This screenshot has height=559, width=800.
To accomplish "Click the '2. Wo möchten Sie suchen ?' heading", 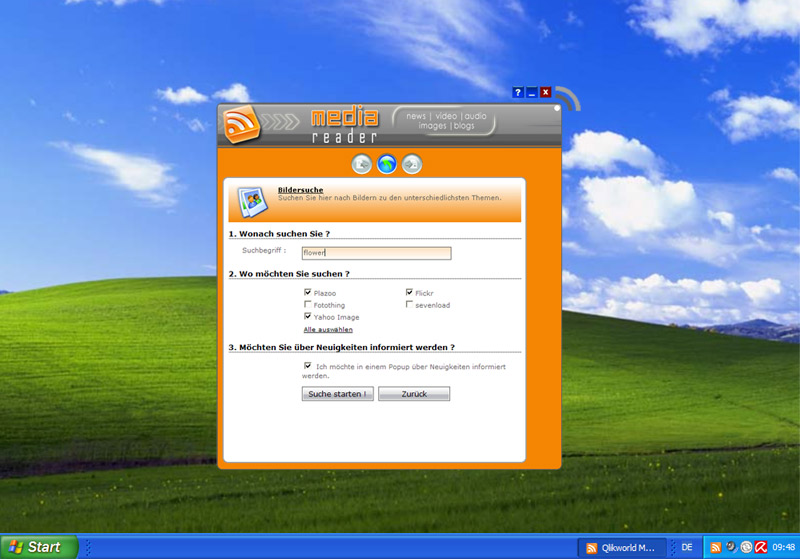I will coord(289,274).
